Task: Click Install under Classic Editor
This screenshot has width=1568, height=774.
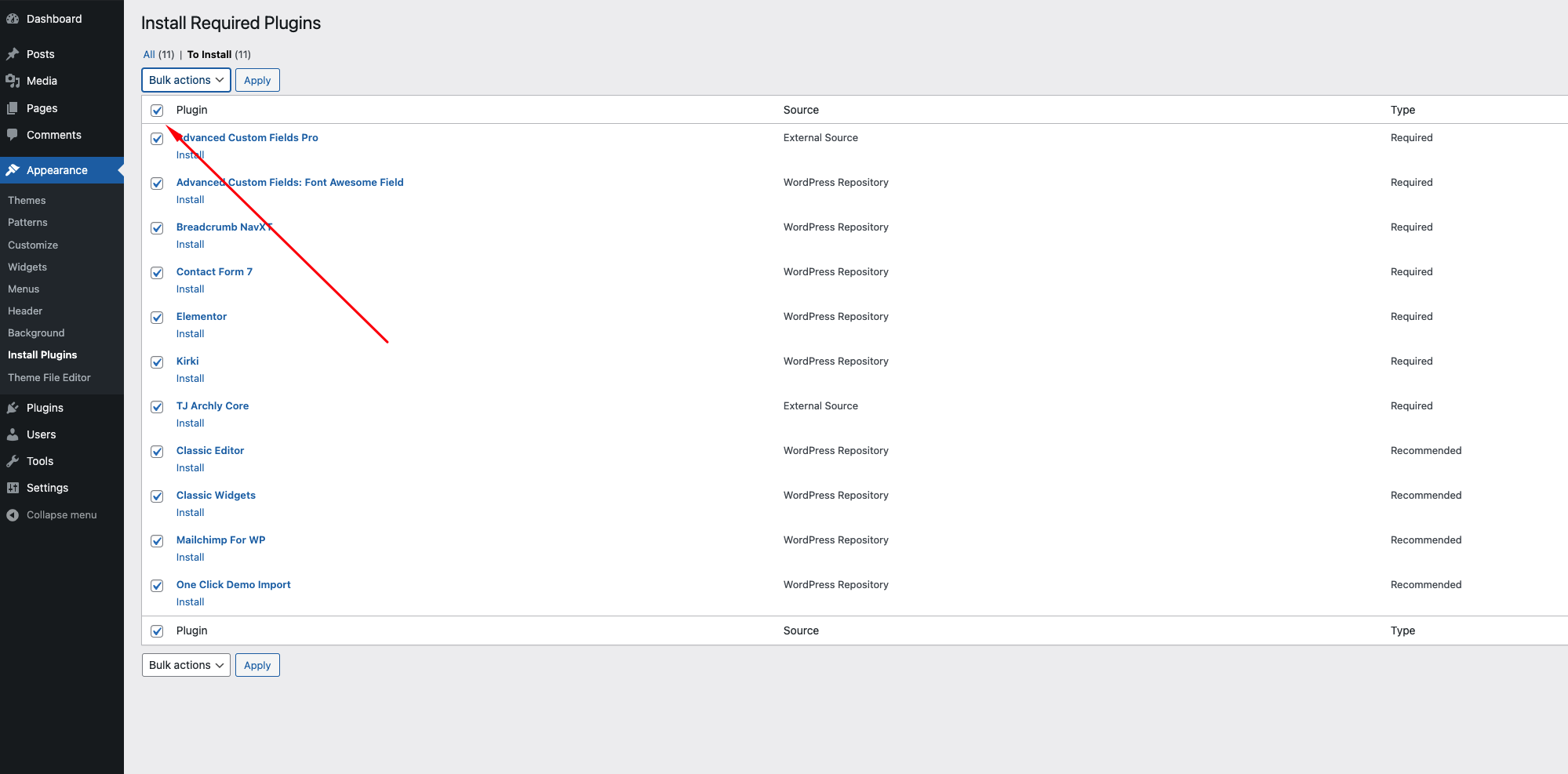Action: tap(190, 468)
